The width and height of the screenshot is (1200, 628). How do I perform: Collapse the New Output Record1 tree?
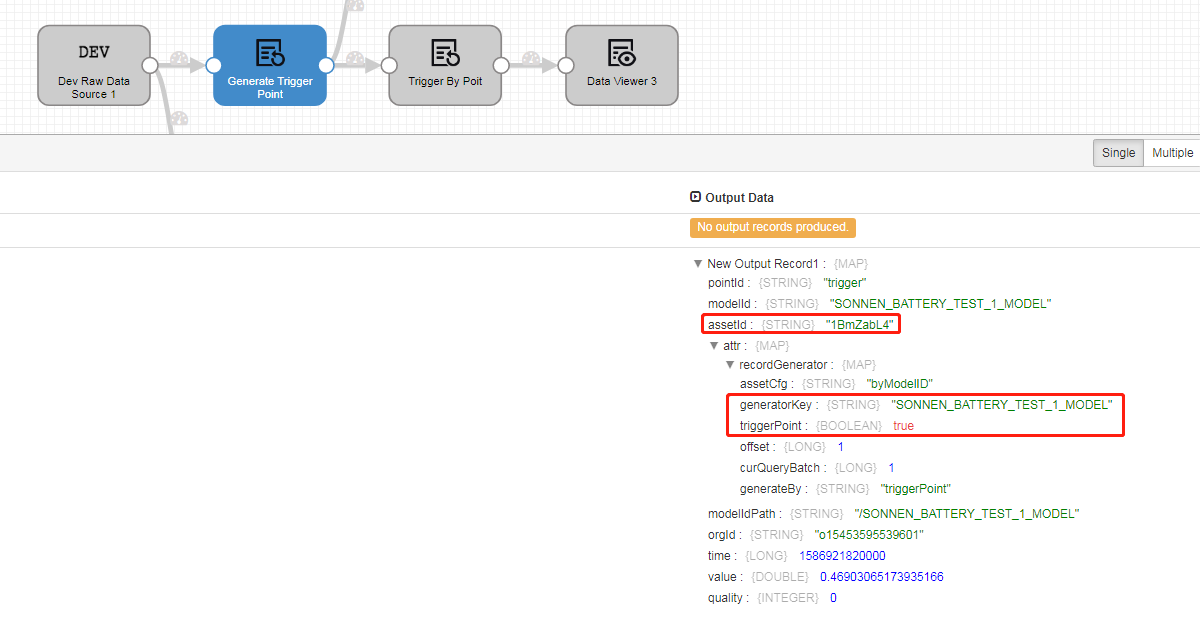697,264
